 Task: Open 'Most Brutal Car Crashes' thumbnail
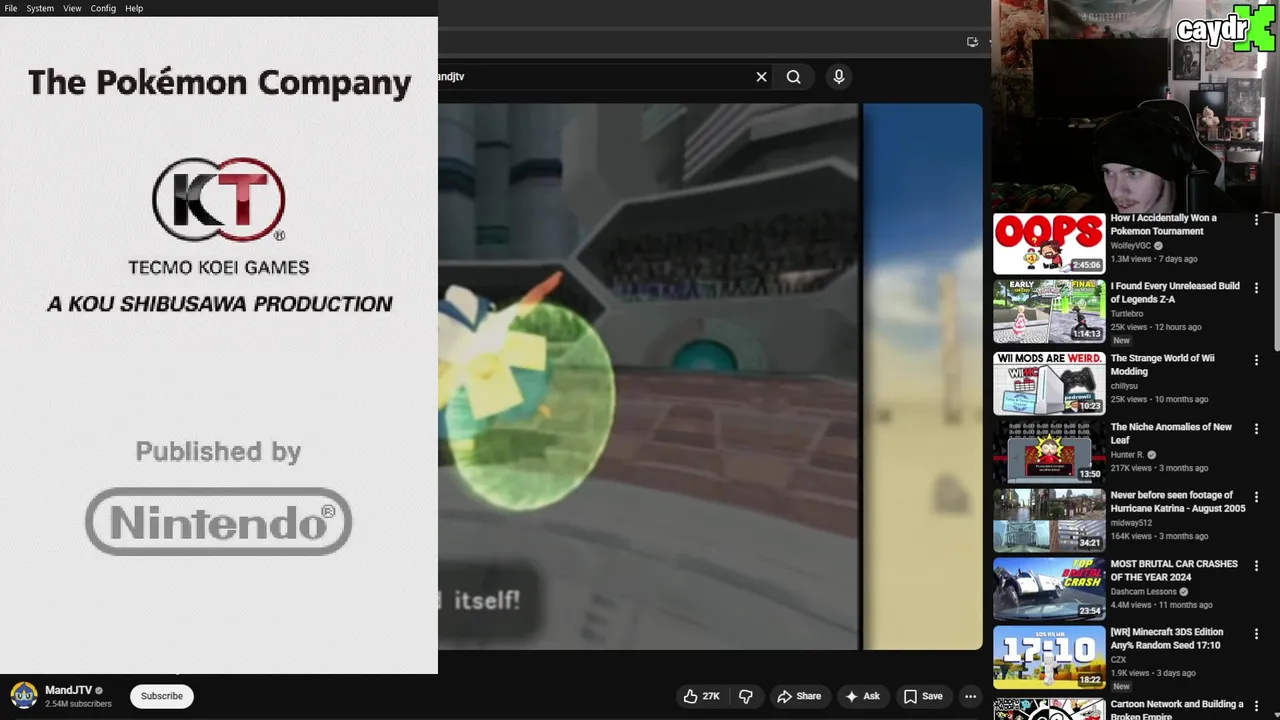[1049, 589]
